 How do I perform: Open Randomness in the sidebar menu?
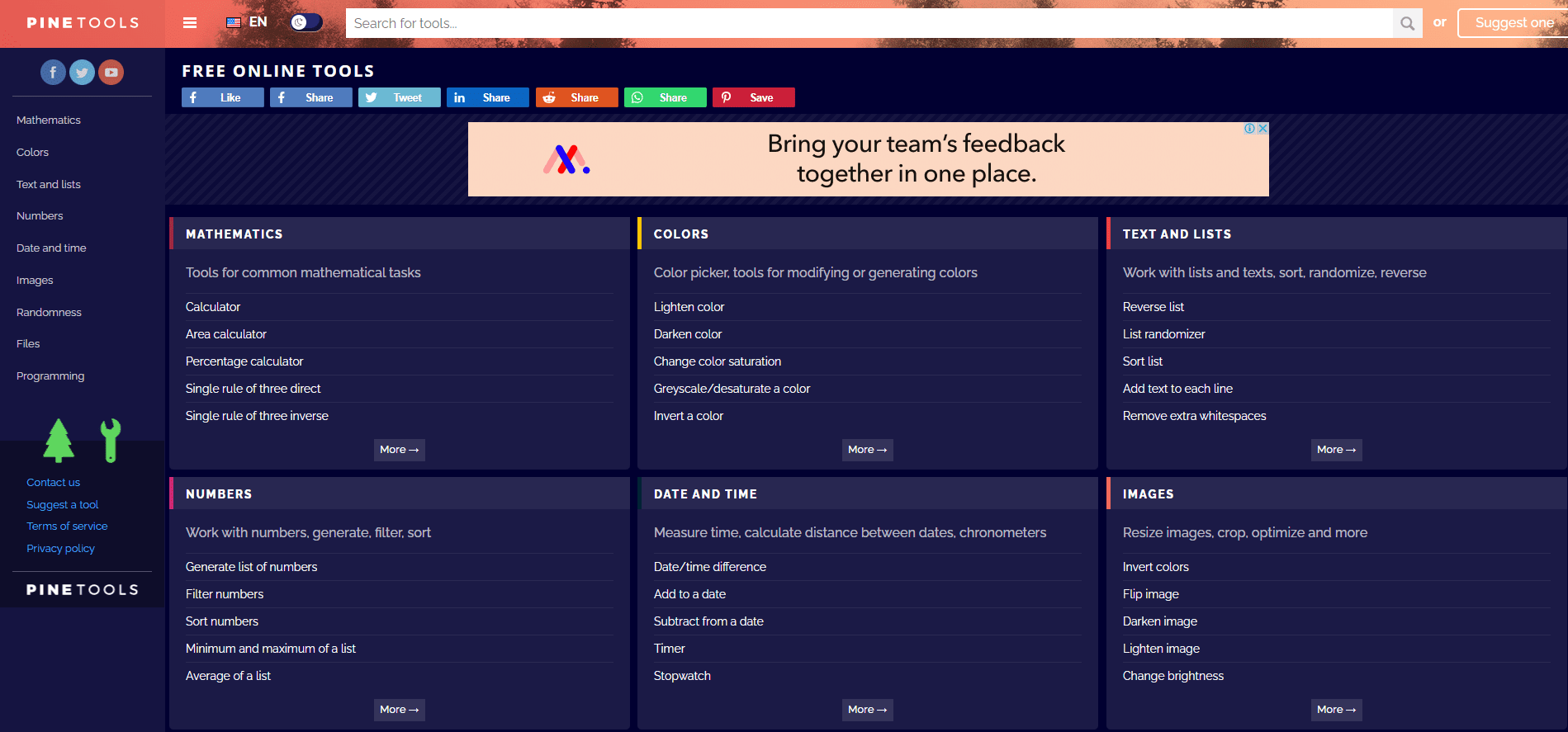pyautogui.click(x=49, y=313)
